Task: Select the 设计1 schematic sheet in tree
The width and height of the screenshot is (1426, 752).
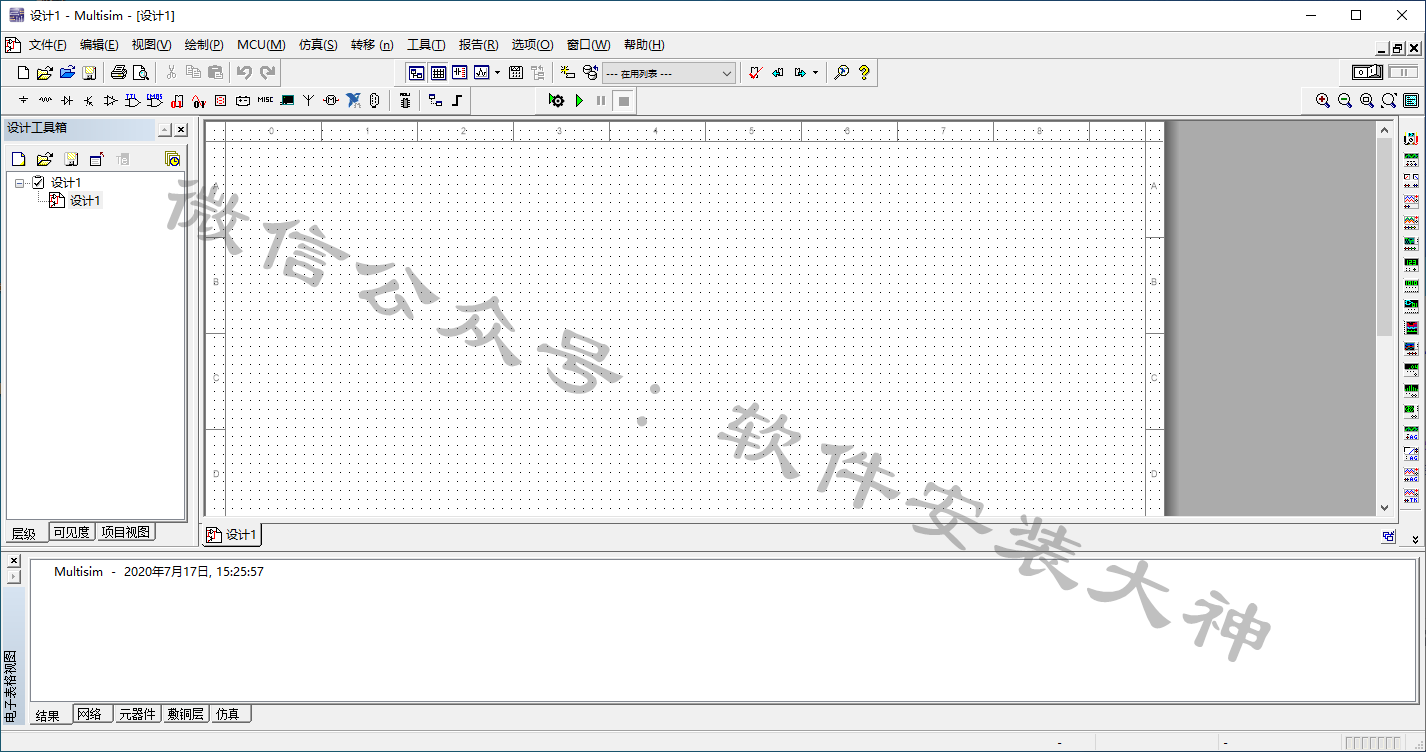Action: pyautogui.click(x=85, y=201)
